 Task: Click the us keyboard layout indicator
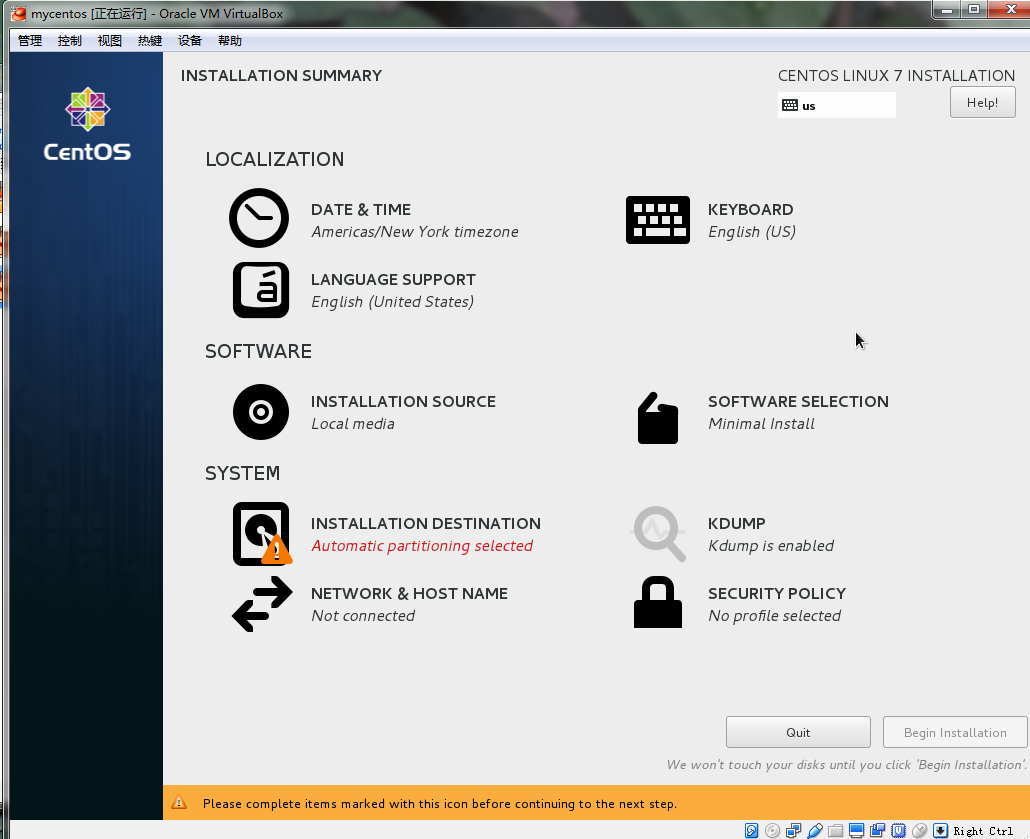pyautogui.click(x=836, y=105)
